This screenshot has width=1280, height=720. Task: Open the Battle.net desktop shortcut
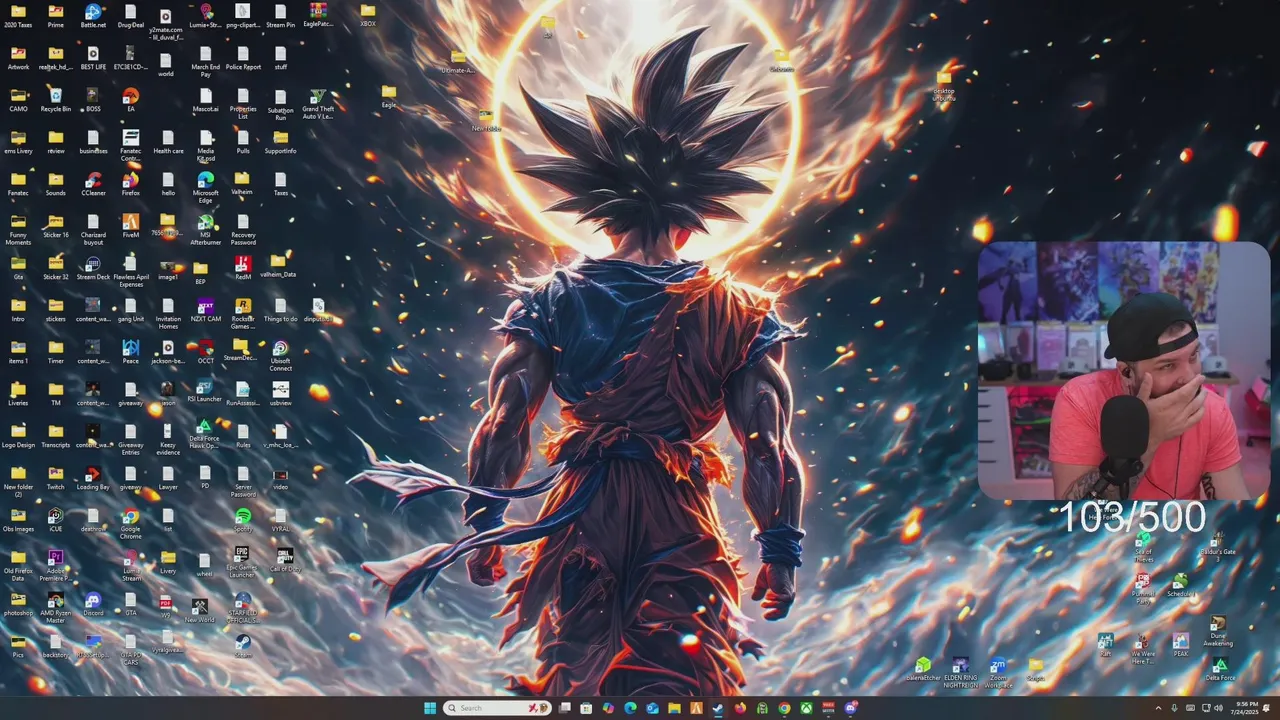click(93, 16)
